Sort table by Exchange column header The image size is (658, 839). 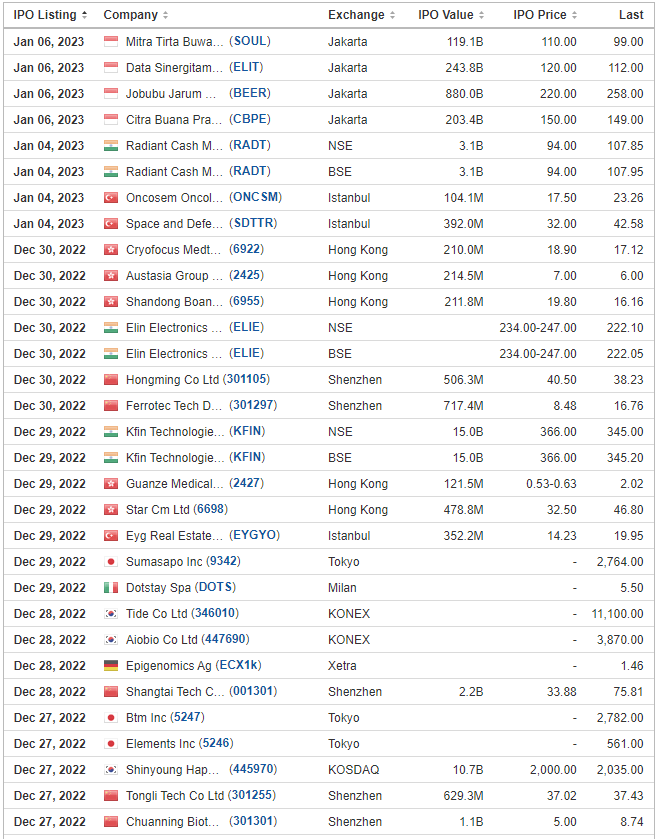point(361,15)
